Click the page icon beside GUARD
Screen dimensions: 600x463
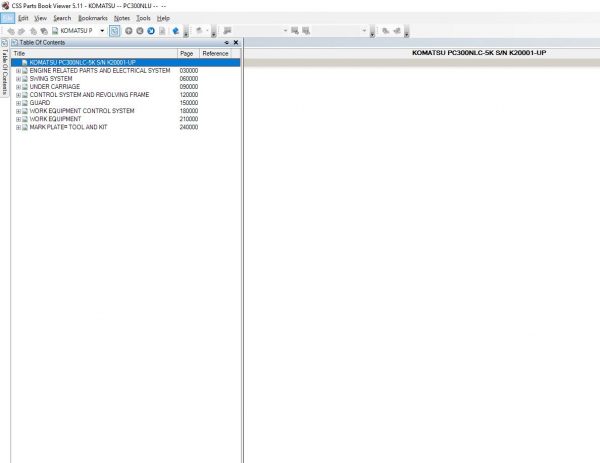(25, 103)
